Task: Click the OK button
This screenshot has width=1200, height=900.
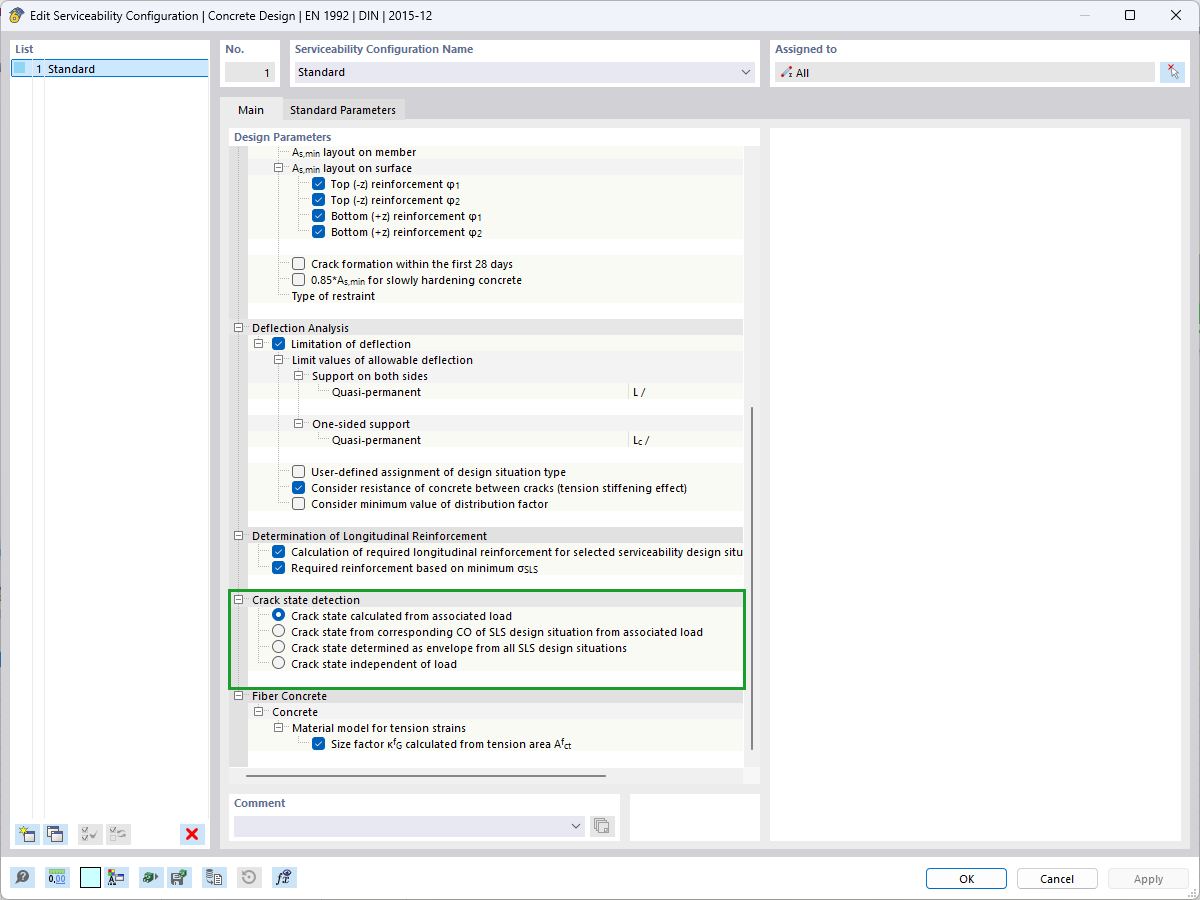Action: (966, 879)
